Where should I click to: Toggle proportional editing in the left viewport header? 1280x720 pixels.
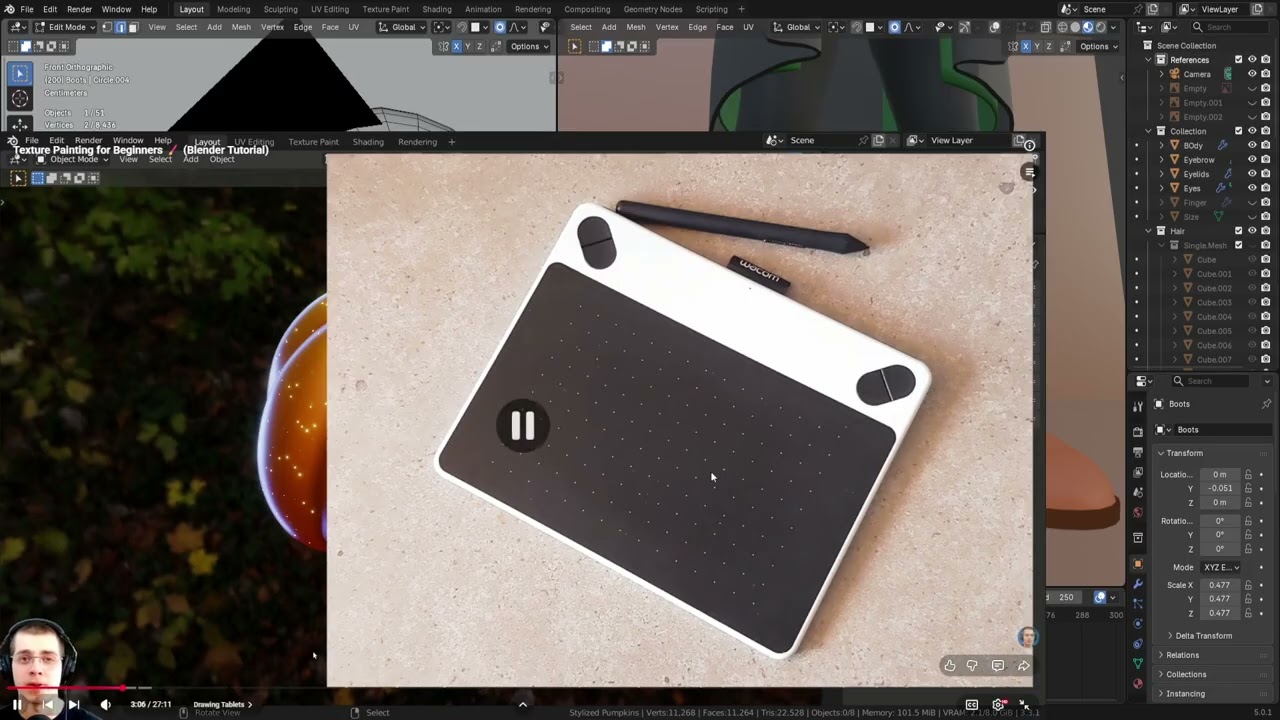click(x=501, y=27)
